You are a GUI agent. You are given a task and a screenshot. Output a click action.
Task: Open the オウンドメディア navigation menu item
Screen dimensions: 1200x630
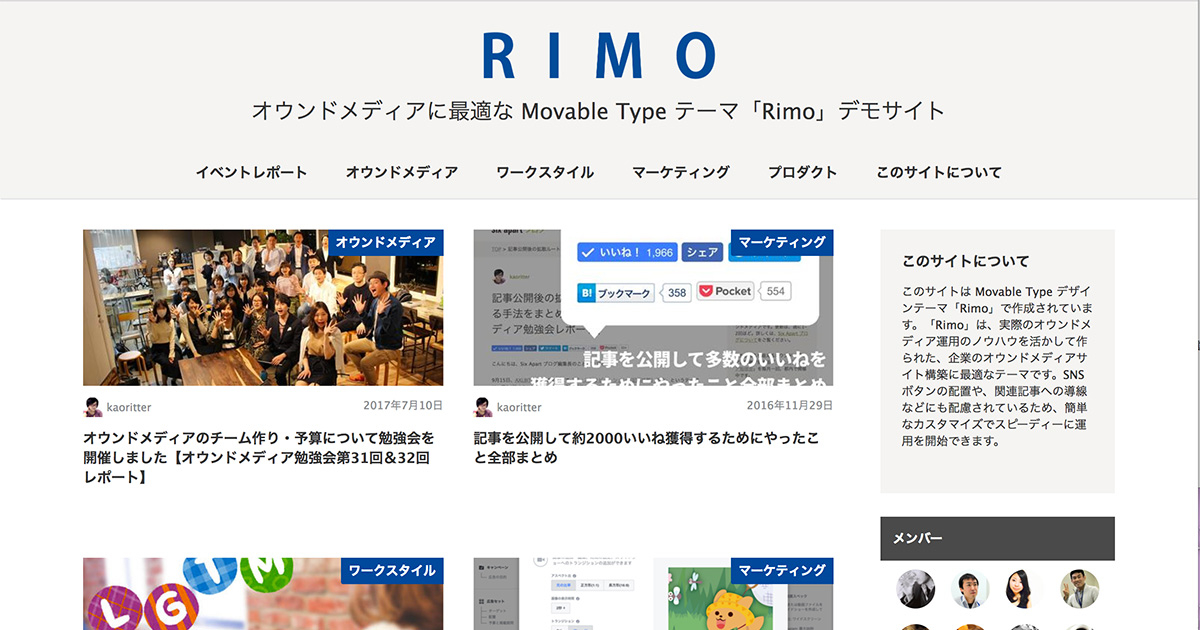(402, 172)
